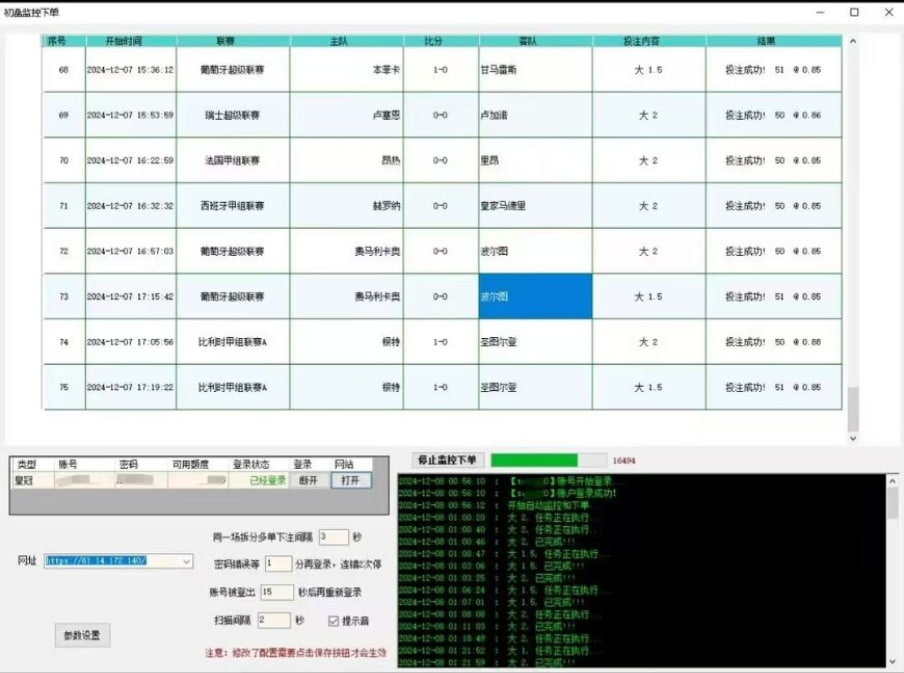Click the 断开 button for the account
The width and height of the screenshot is (904, 673).
[x=307, y=480]
